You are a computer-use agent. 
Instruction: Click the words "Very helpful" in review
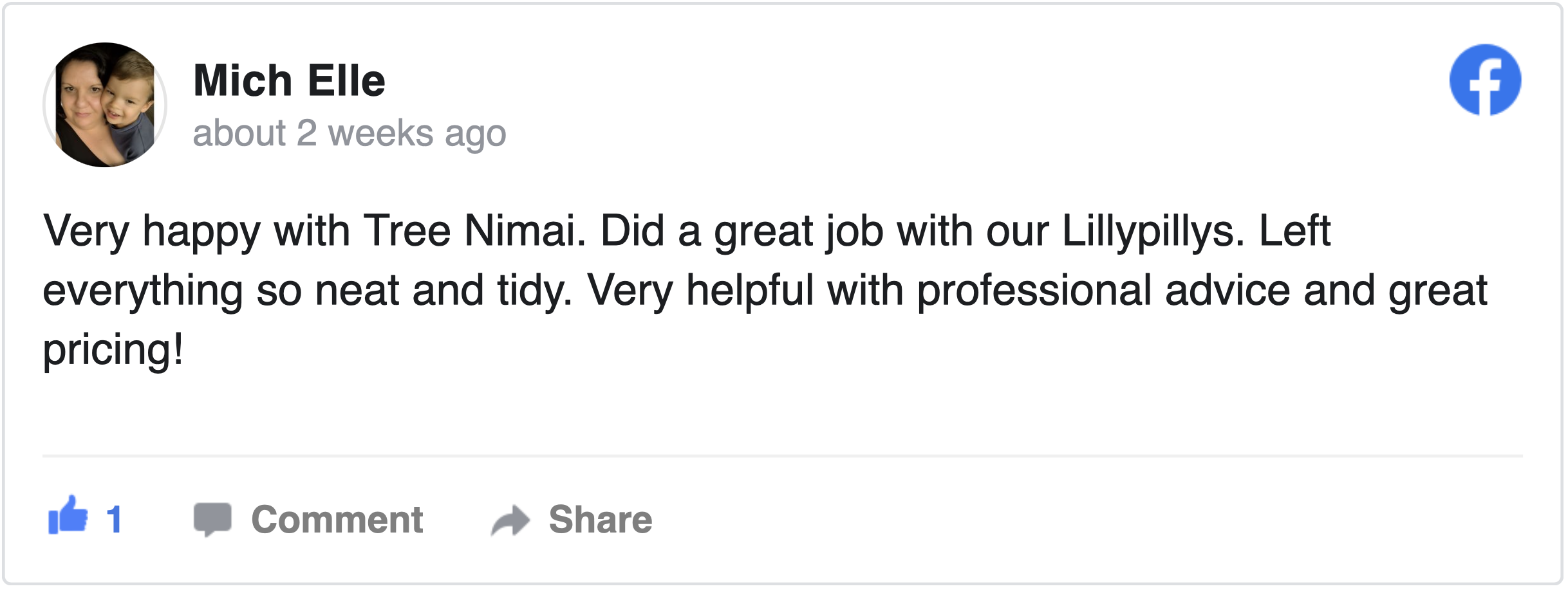point(700,291)
